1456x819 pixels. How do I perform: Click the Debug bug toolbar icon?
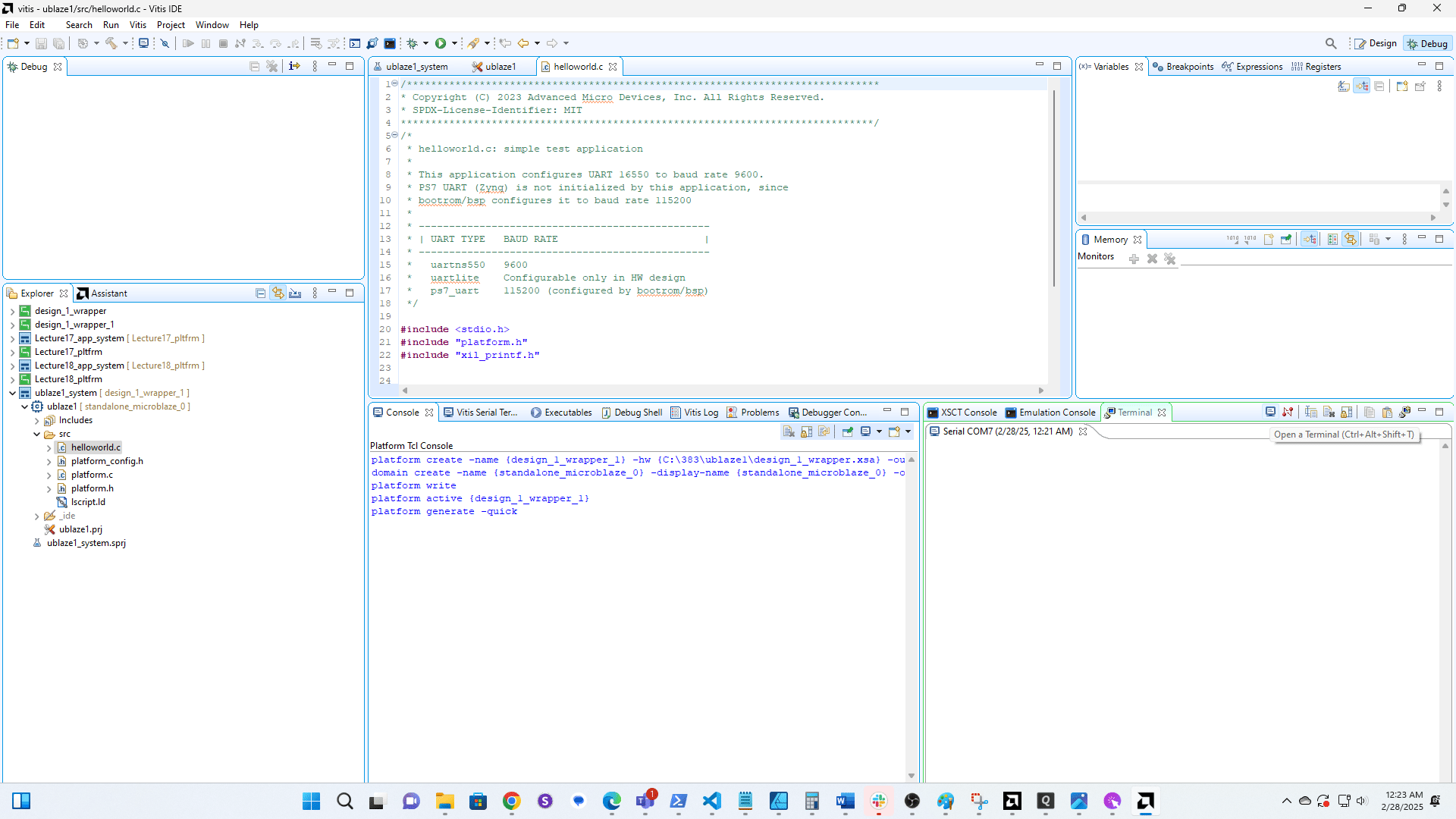(x=413, y=43)
